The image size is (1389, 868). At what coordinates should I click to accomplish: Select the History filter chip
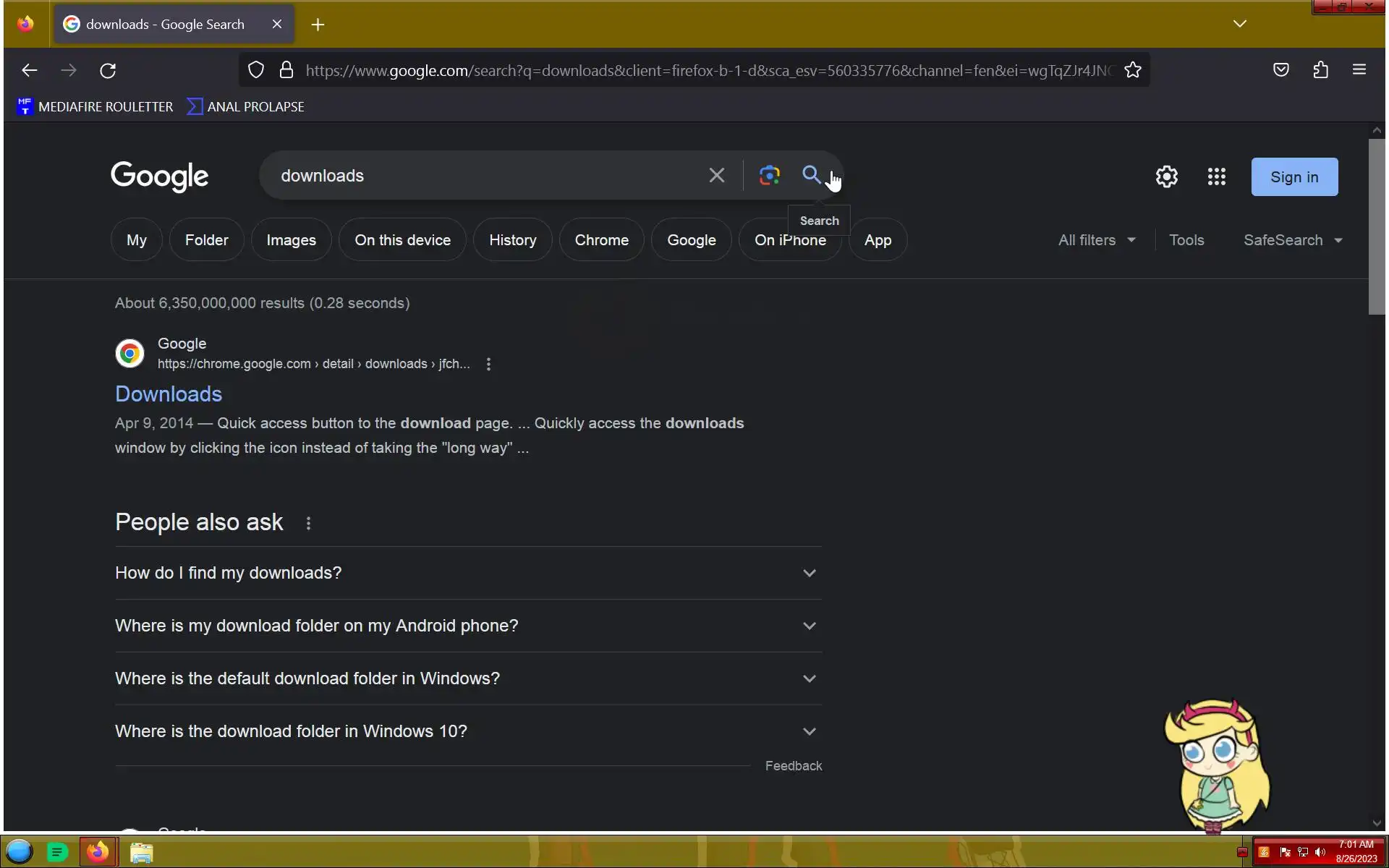tap(512, 240)
